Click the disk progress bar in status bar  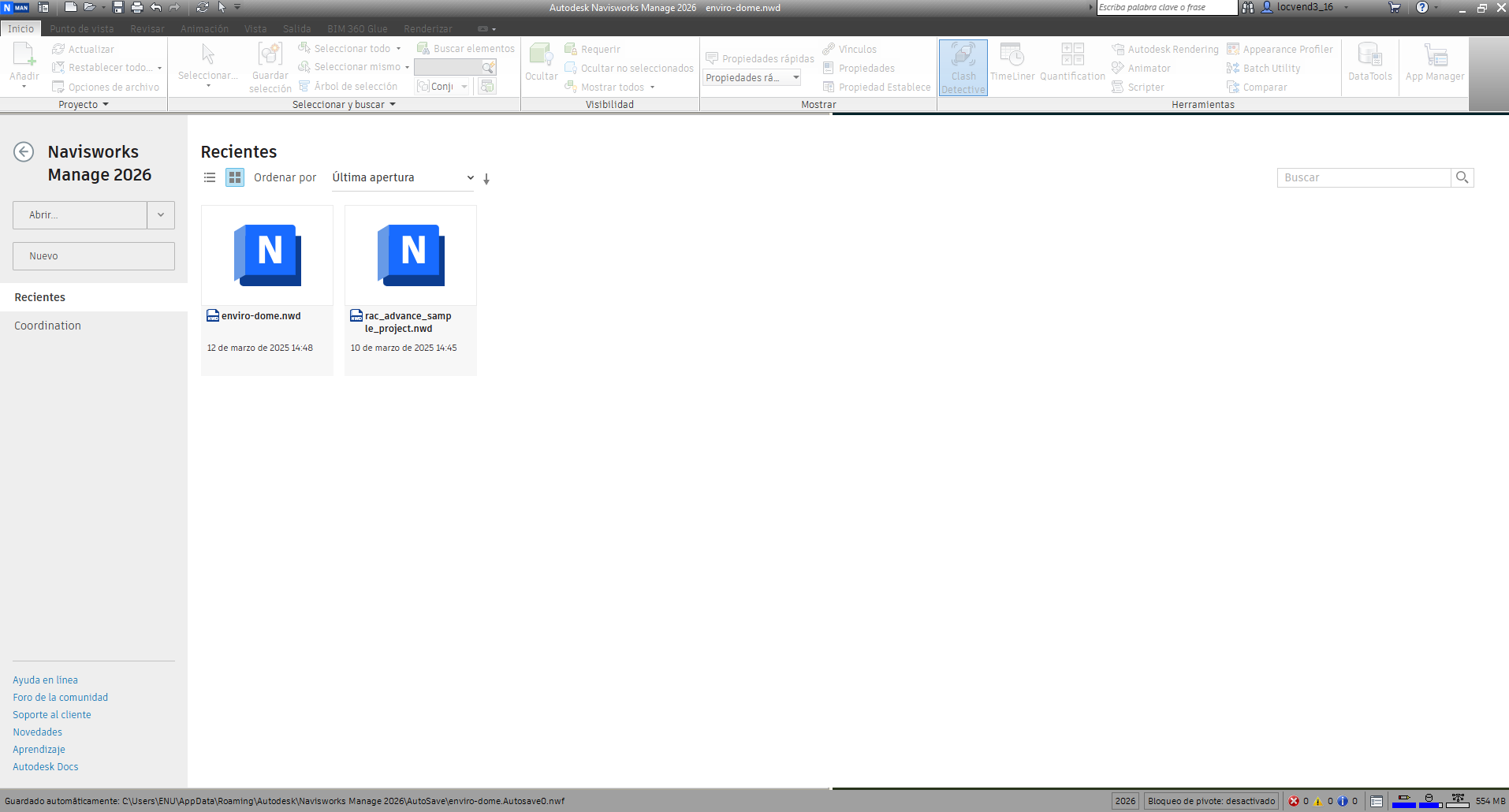click(x=1430, y=801)
